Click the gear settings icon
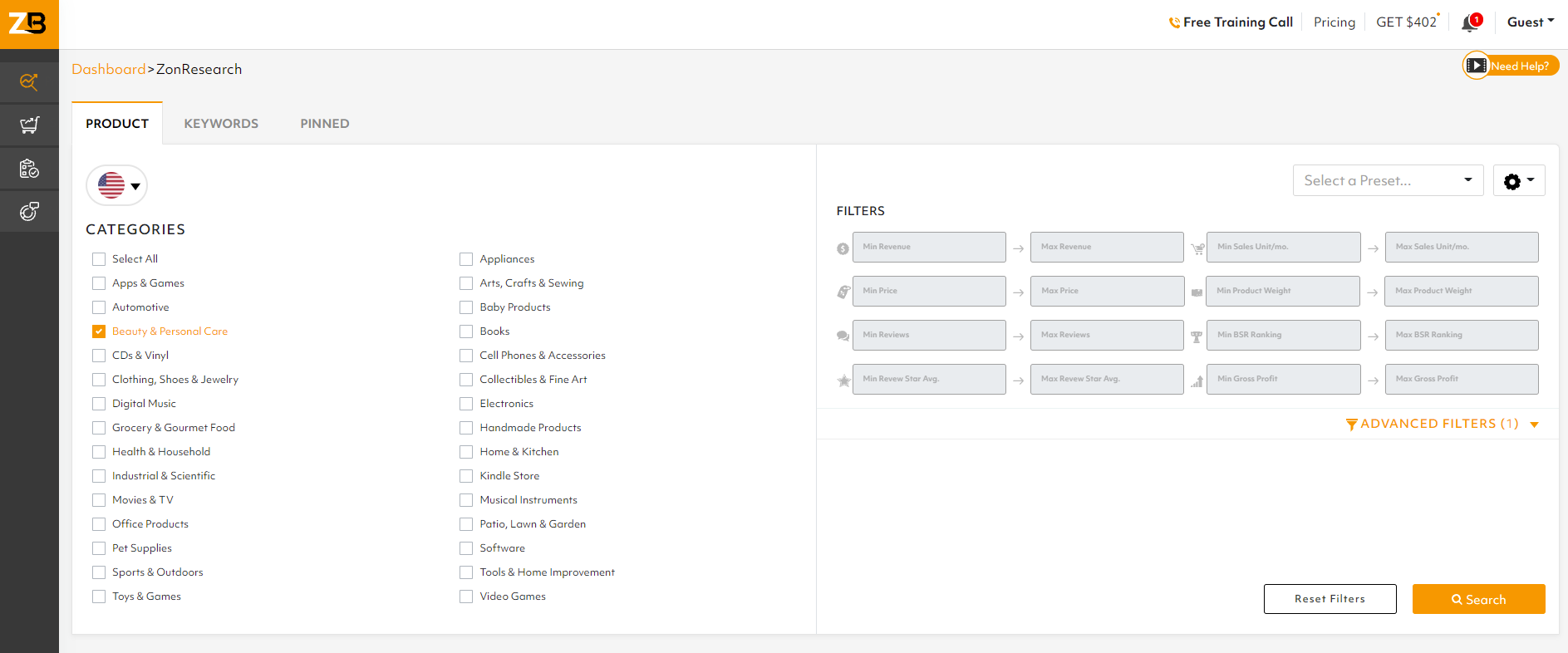Viewport: 1568px width, 653px height. point(1512,181)
